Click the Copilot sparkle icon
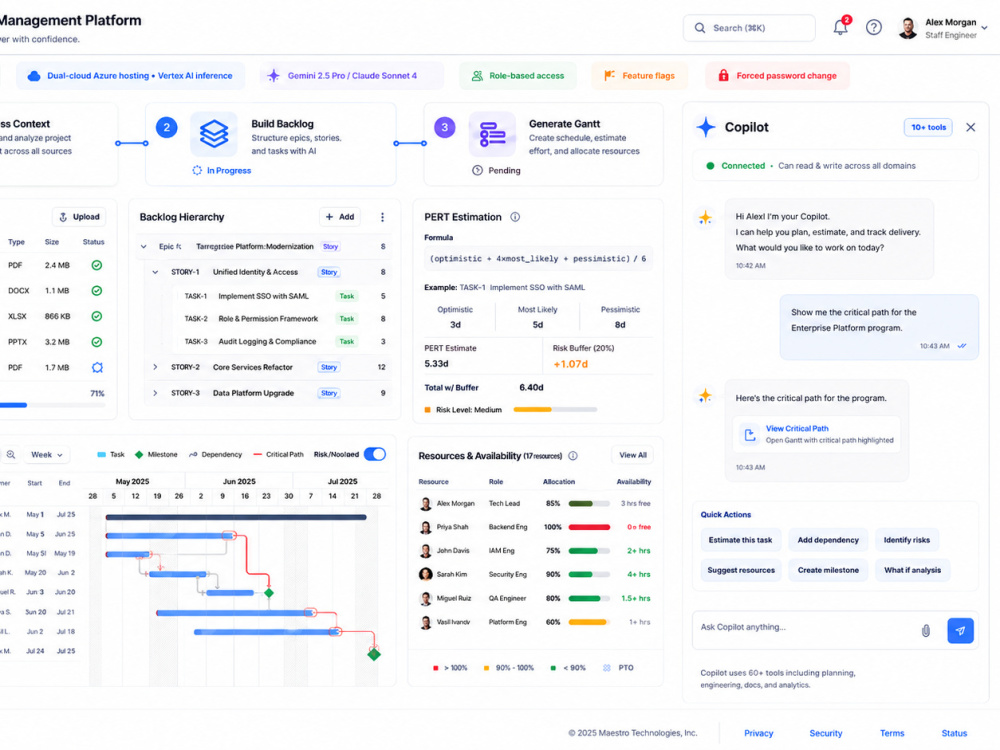The image size is (1000, 750). (706, 127)
